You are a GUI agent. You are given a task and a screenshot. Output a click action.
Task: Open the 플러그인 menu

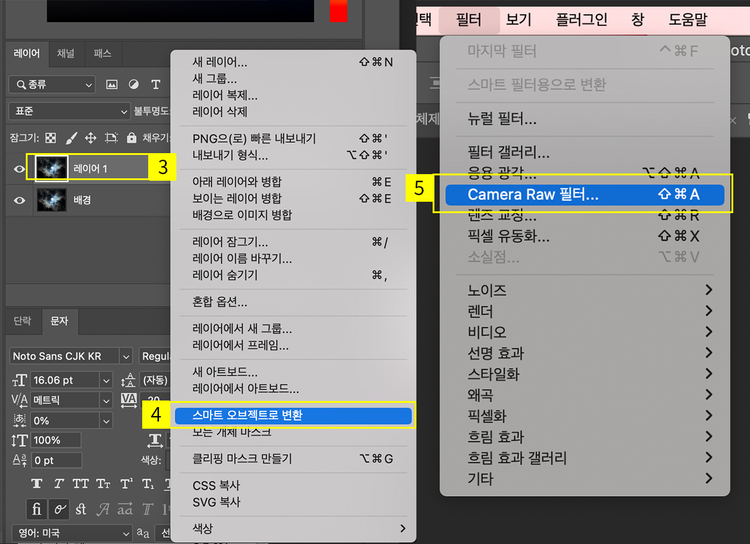(x=582, y=20)
